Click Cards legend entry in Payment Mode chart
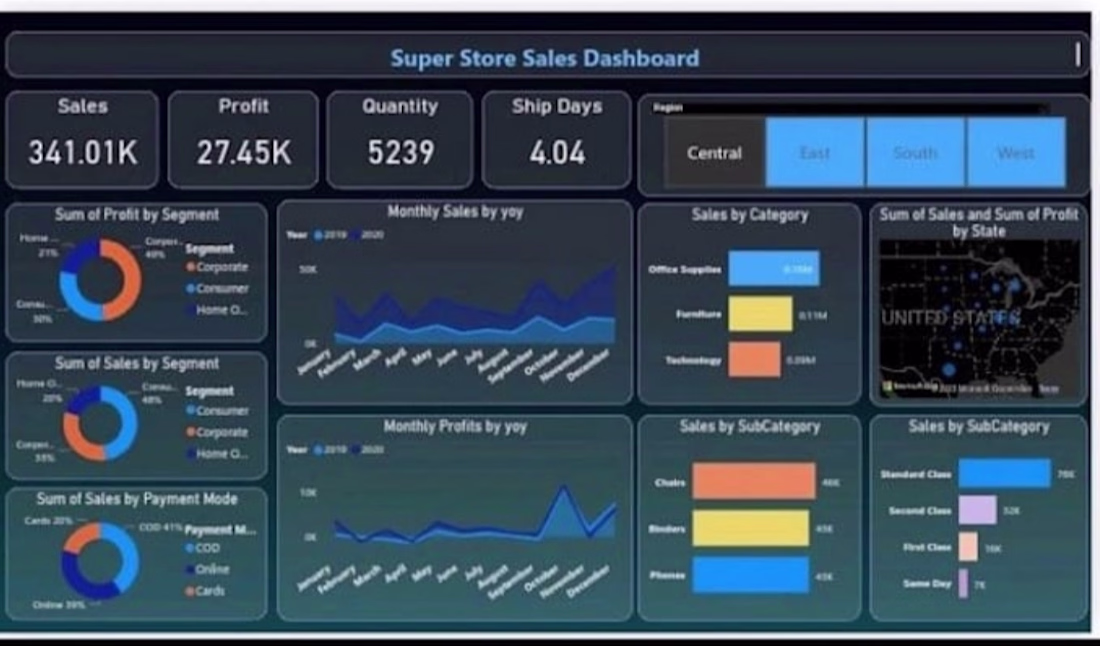Image resolution: width=1100 pixels, height=646 pixels. tap(205, 591)
